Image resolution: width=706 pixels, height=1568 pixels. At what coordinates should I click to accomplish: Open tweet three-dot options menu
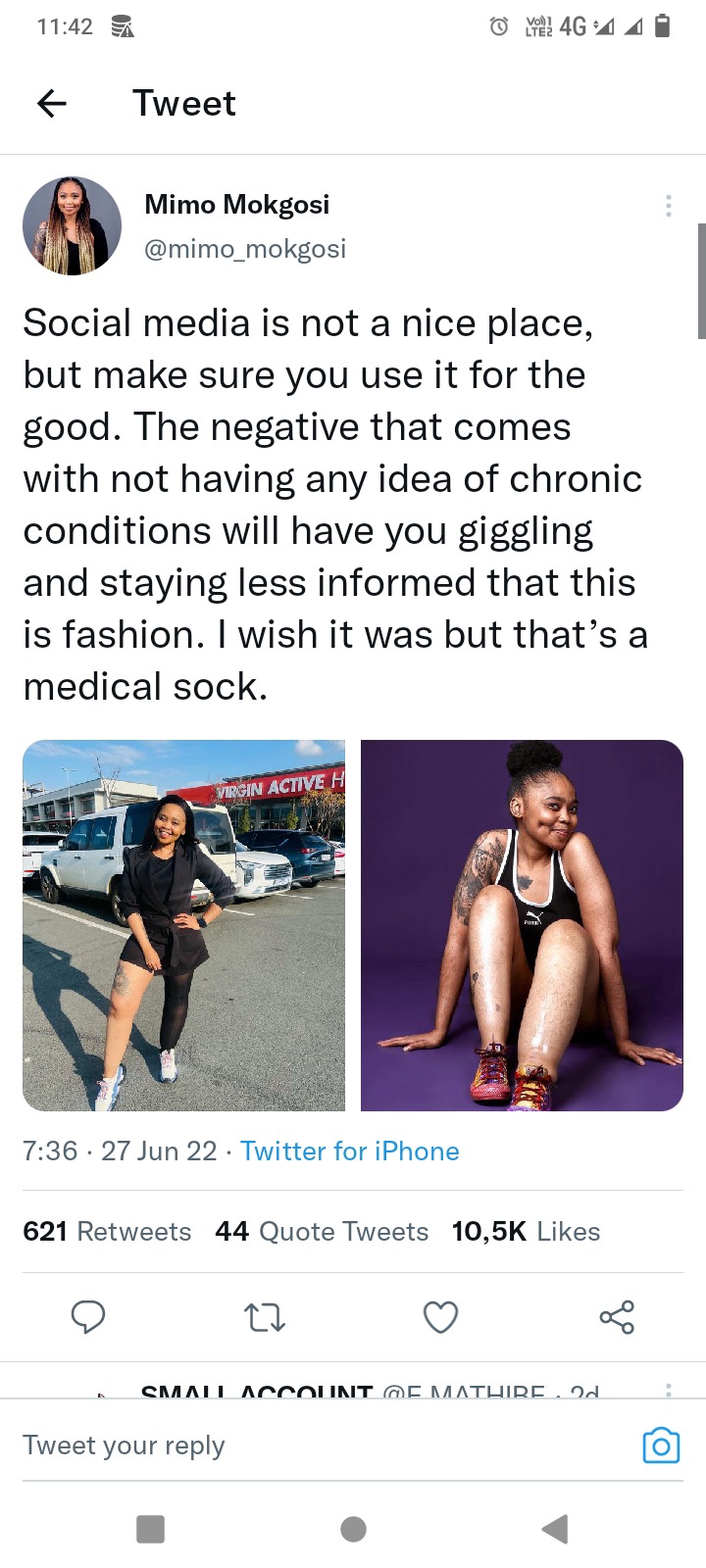coord(668,206)
